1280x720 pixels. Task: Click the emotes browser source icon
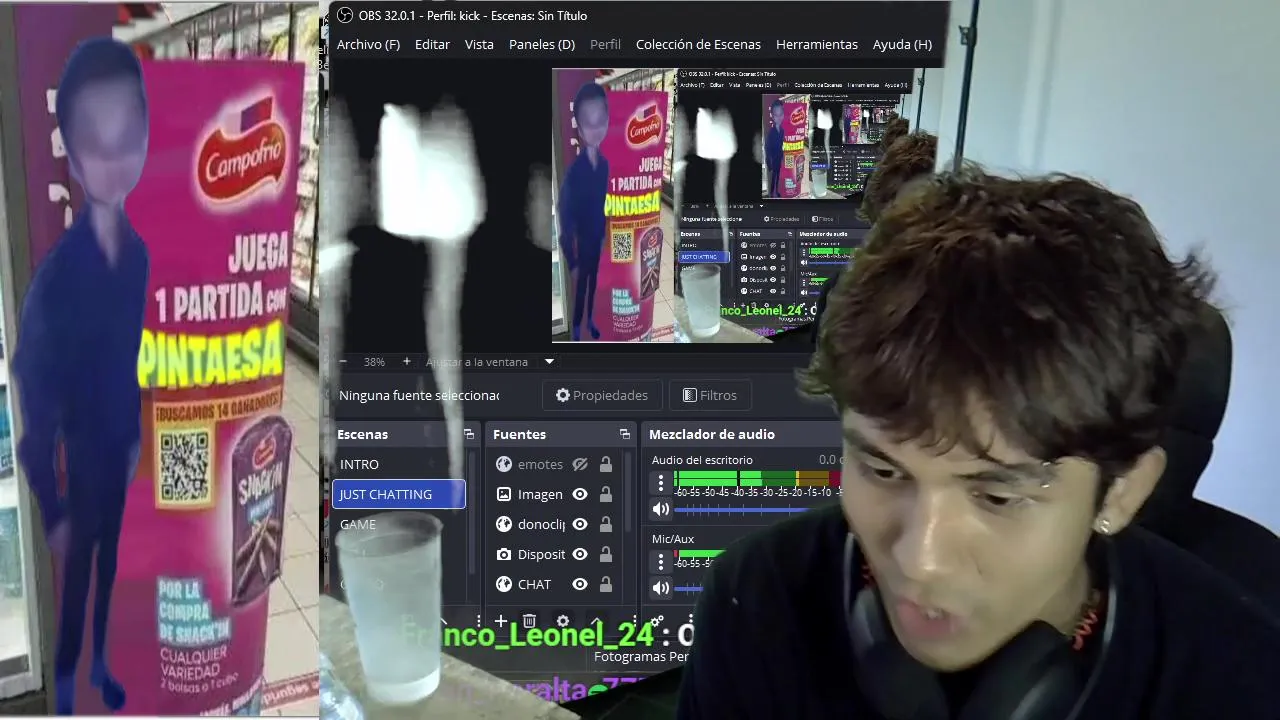point(504,464)
